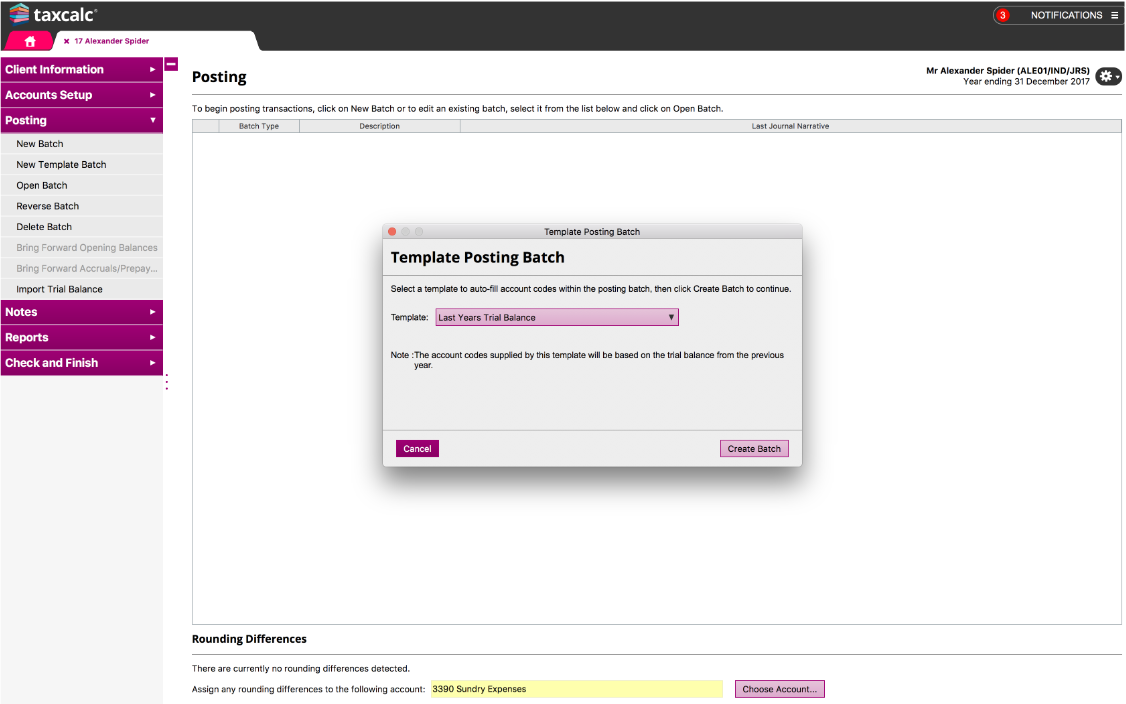1126x704 pixels.
Task: Click the taxcalc logo
Action: pos(54,14)
